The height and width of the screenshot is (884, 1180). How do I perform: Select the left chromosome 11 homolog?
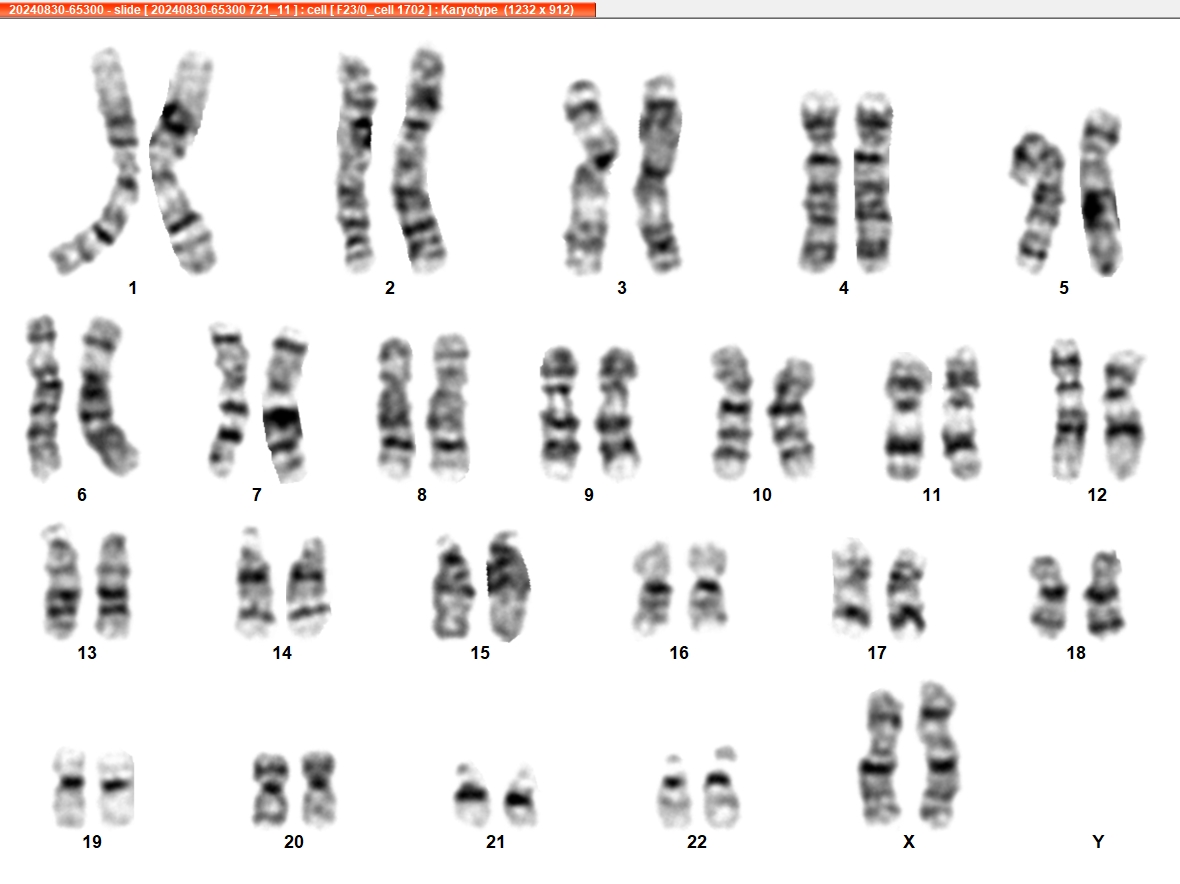point(906,417)
